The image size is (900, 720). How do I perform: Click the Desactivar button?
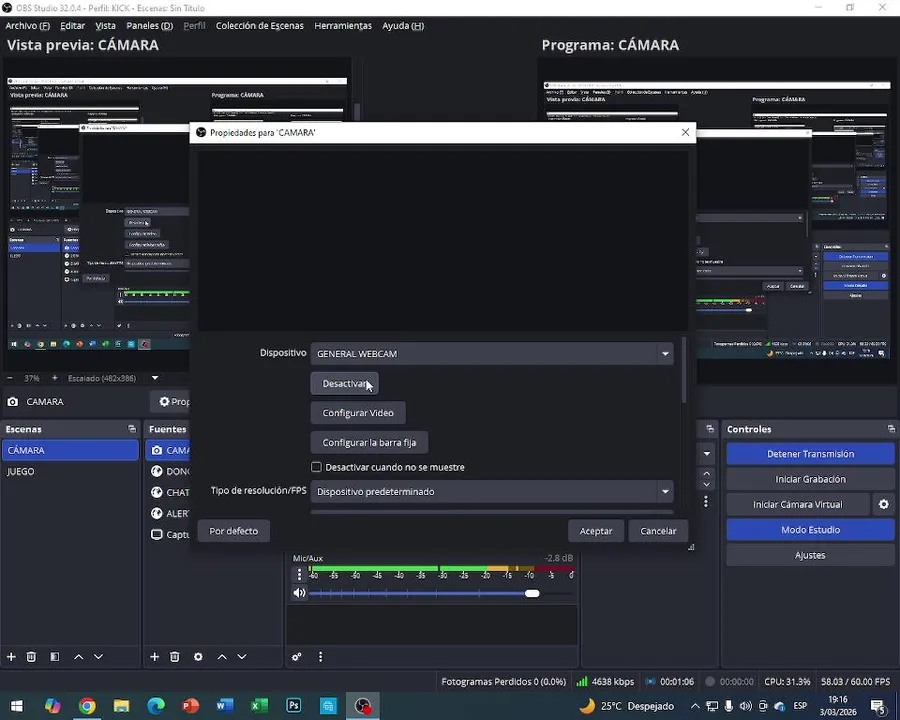pyautogui.click(x=344, y=384)
